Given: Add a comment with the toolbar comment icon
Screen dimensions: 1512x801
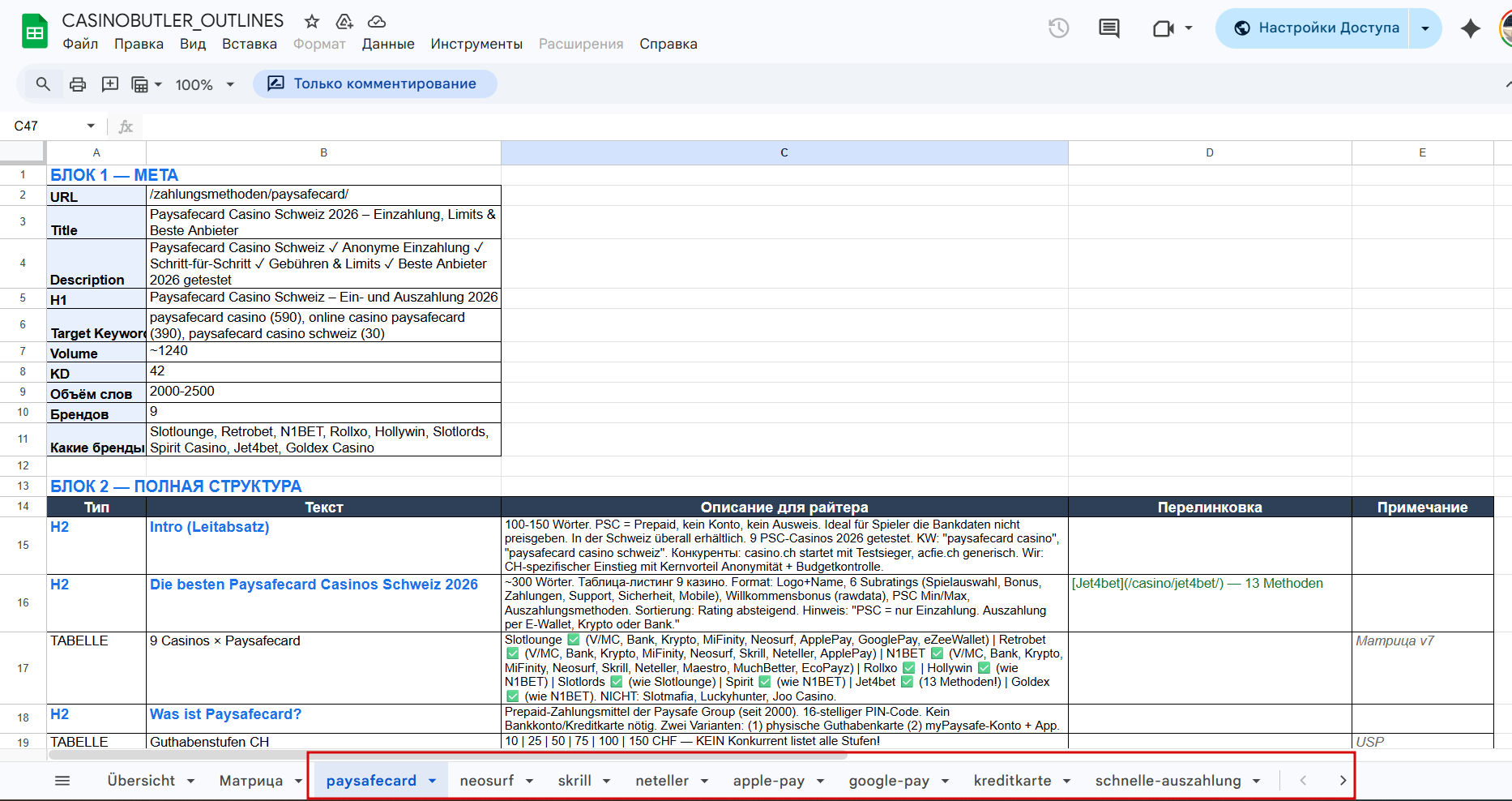Looking at the screenshot, I should [109, 84].
